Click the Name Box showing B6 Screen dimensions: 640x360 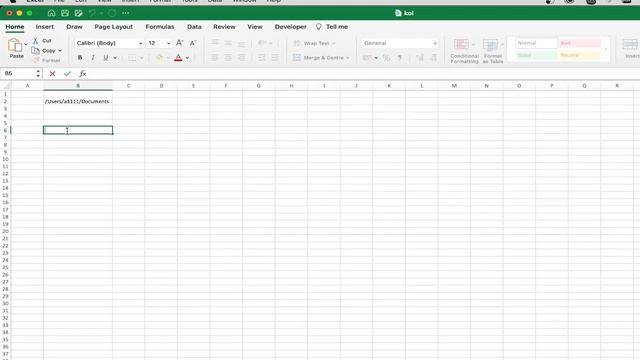(18, 73)
